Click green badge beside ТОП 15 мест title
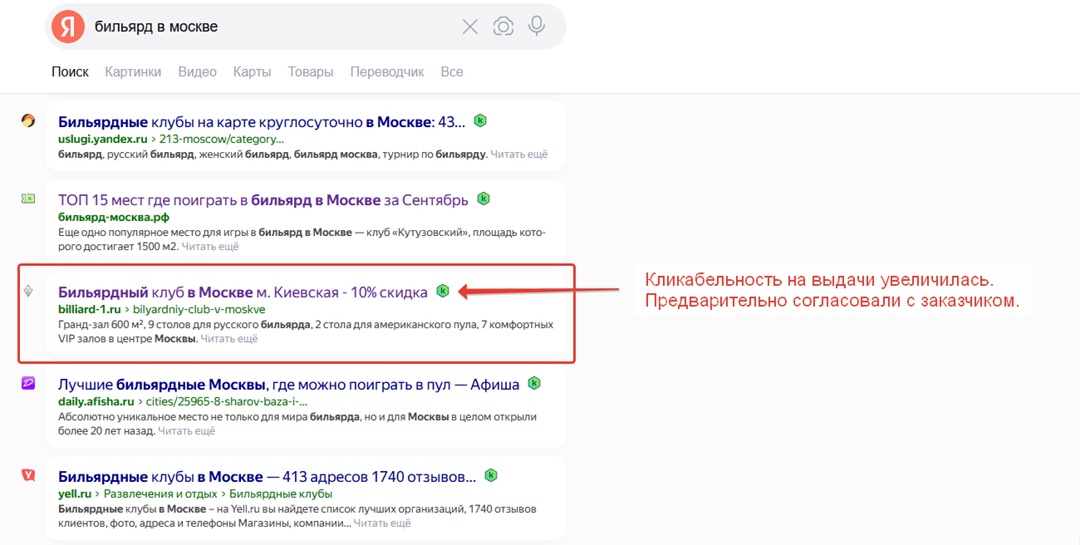This screenshot has height=545, width=1080. [x=484, y=198]
